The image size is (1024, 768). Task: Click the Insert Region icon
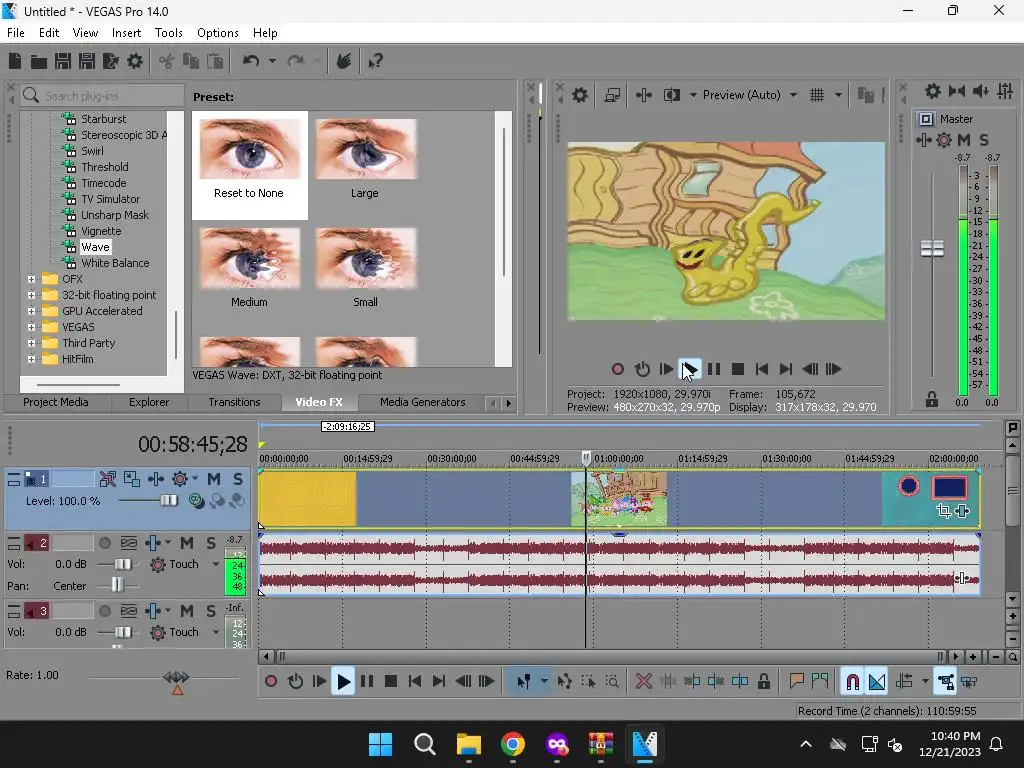820,681
